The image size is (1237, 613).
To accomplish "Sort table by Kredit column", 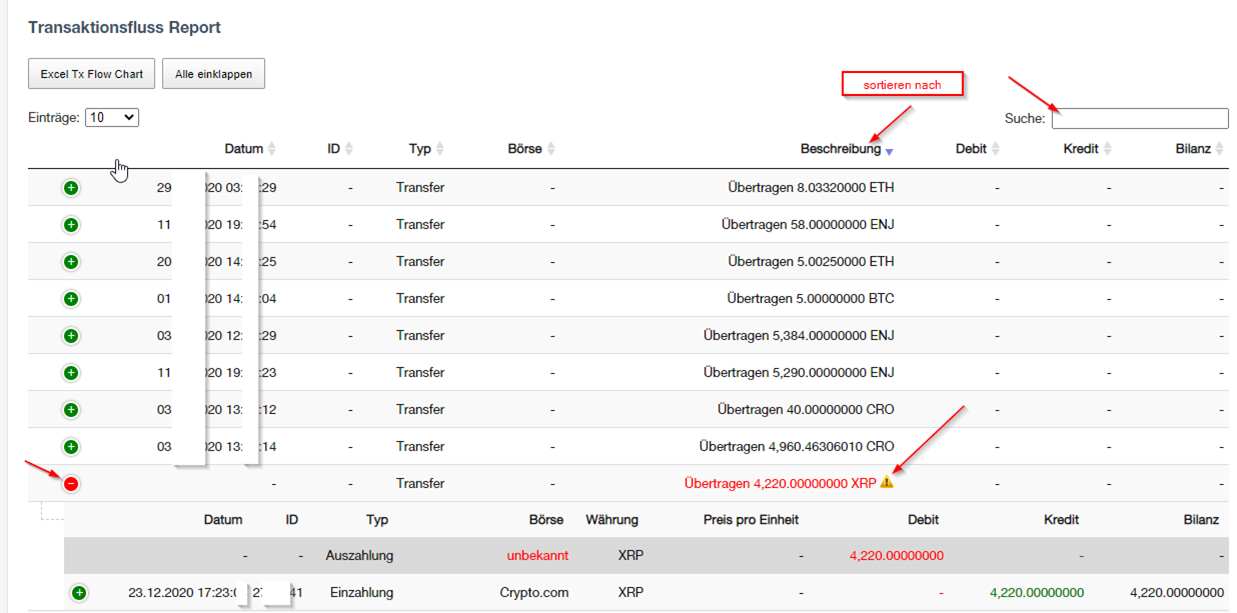I will coord(1088,149).
